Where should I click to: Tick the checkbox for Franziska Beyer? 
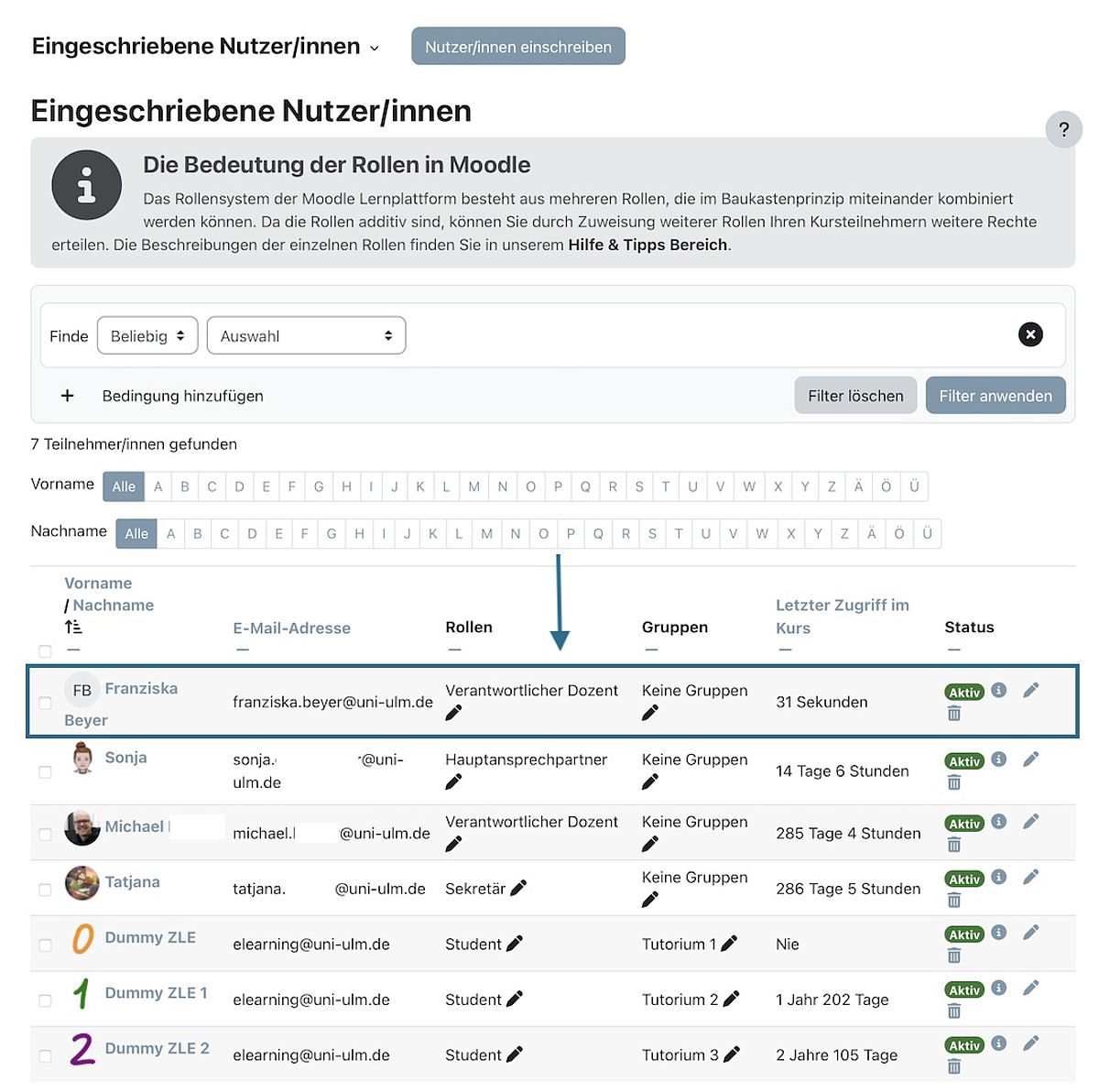[x=45, y=704]
